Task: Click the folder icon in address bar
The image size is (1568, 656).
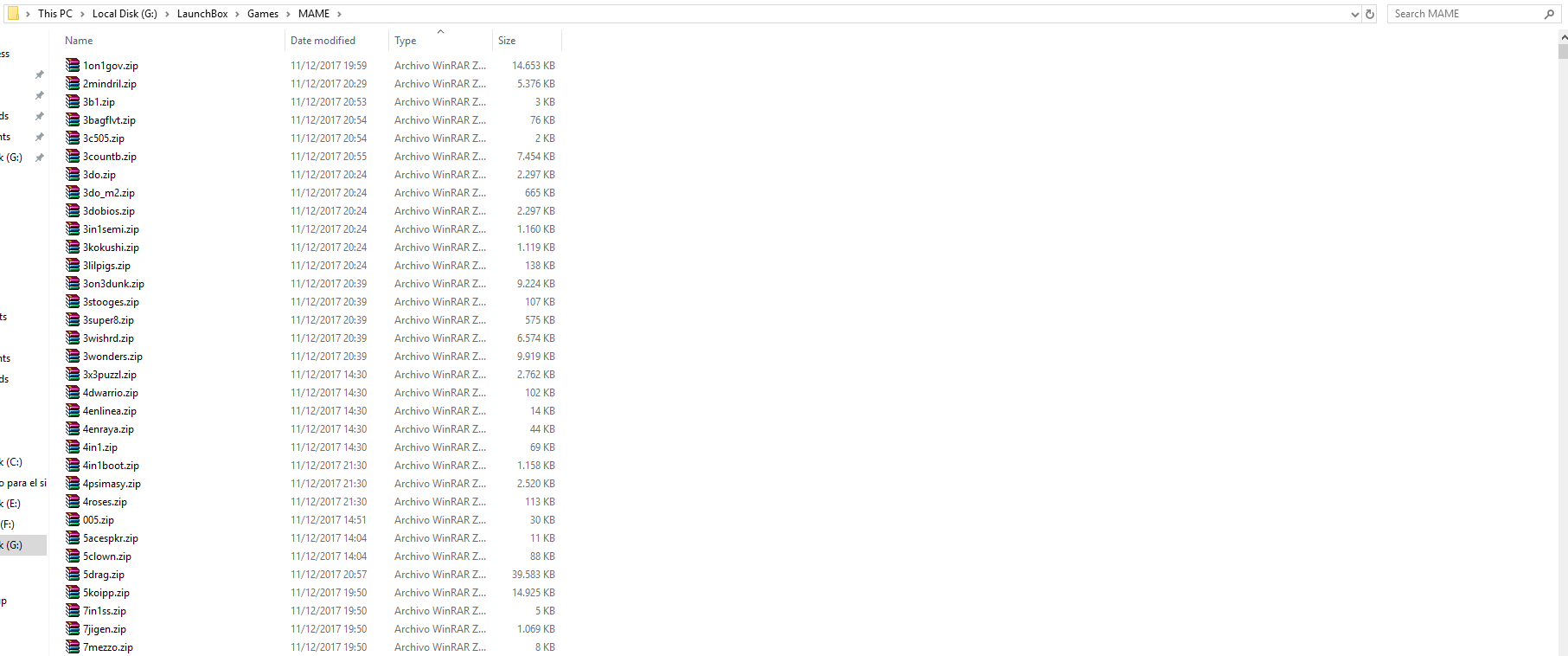Action: [13, 13]
